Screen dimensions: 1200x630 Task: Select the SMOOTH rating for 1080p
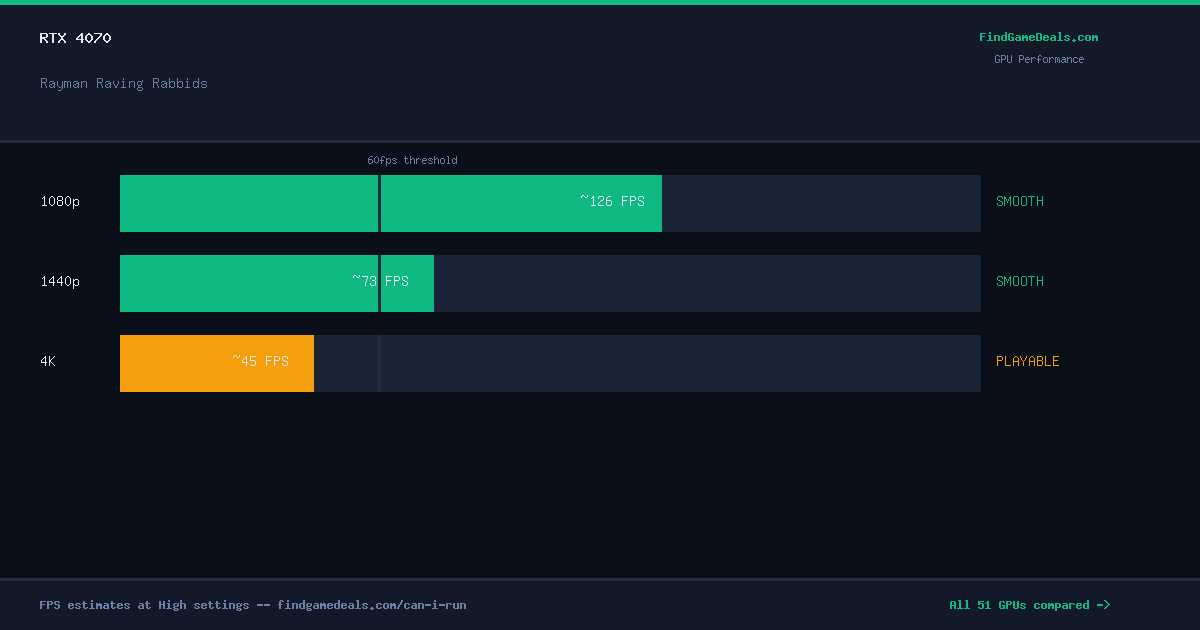click(1020, 201)
